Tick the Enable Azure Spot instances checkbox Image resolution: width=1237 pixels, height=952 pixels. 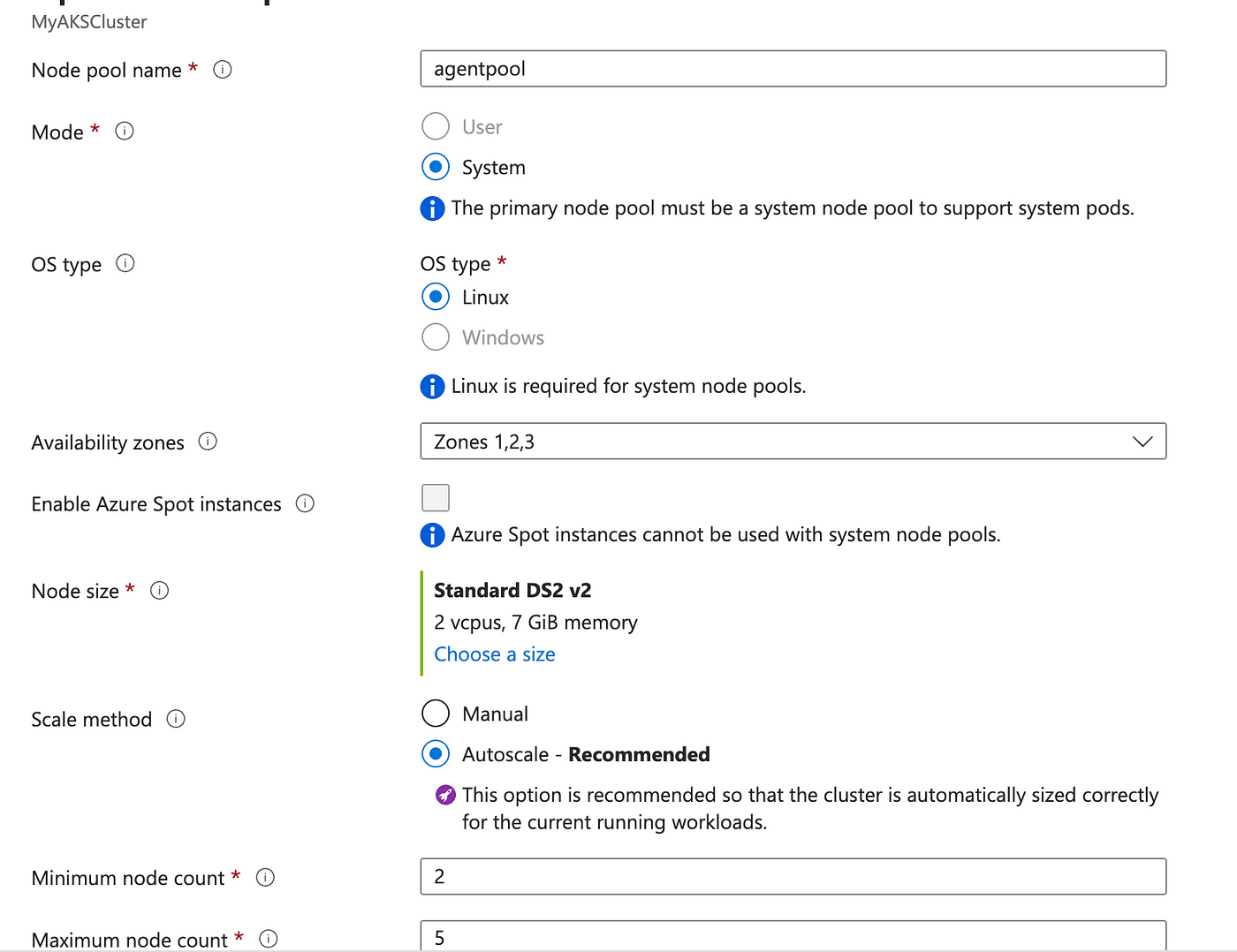tap(436, 498)
